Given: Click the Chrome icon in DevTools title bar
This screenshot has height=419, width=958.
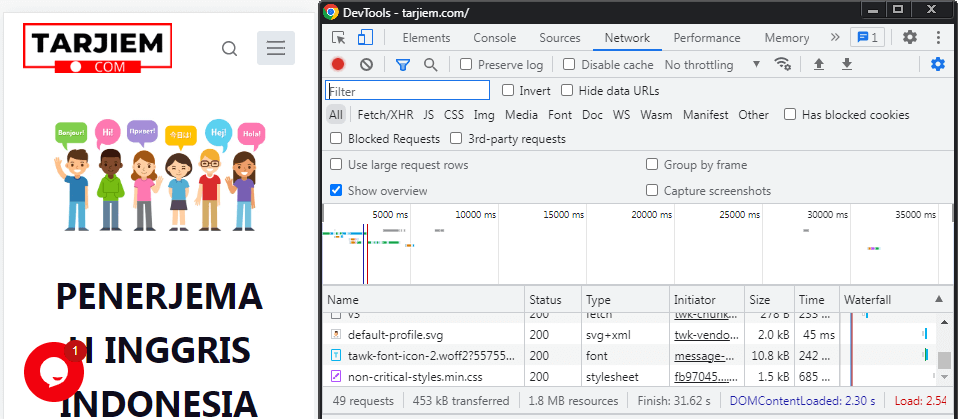Looking at the screenshot, I should pos(331,12).
